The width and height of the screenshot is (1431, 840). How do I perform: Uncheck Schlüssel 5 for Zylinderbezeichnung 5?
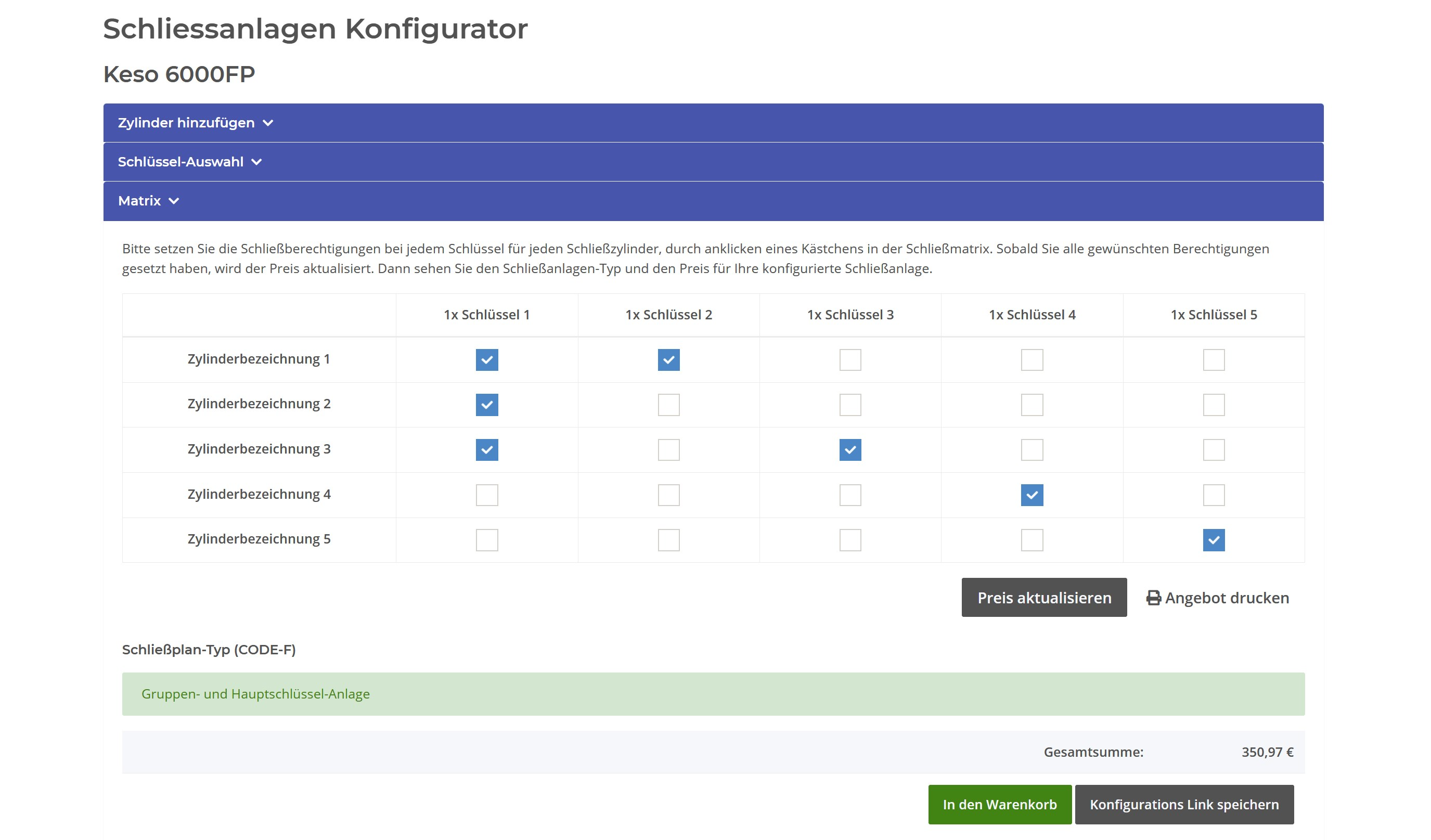click(1214, 540)
